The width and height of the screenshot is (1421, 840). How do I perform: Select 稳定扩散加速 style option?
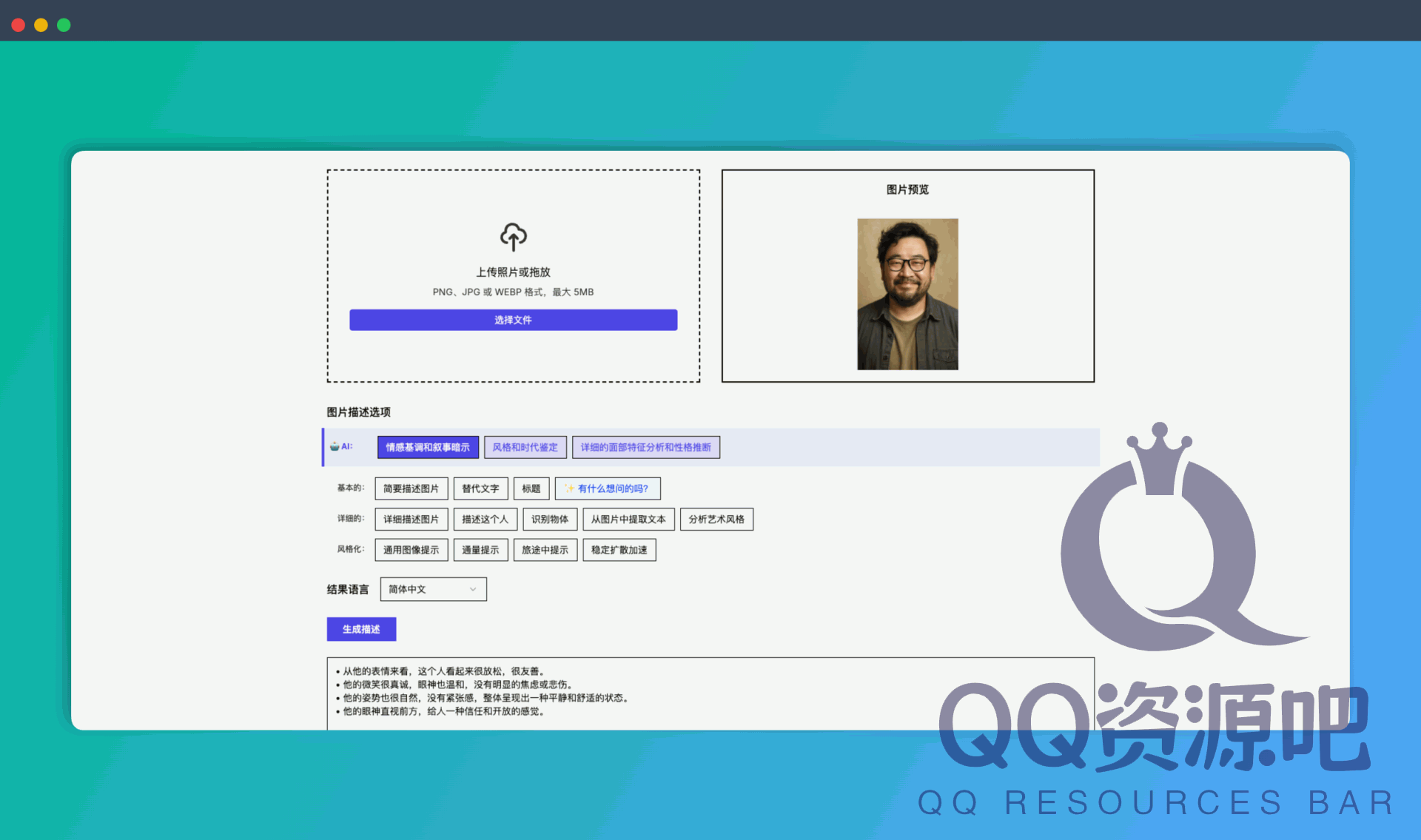(619, 550)
